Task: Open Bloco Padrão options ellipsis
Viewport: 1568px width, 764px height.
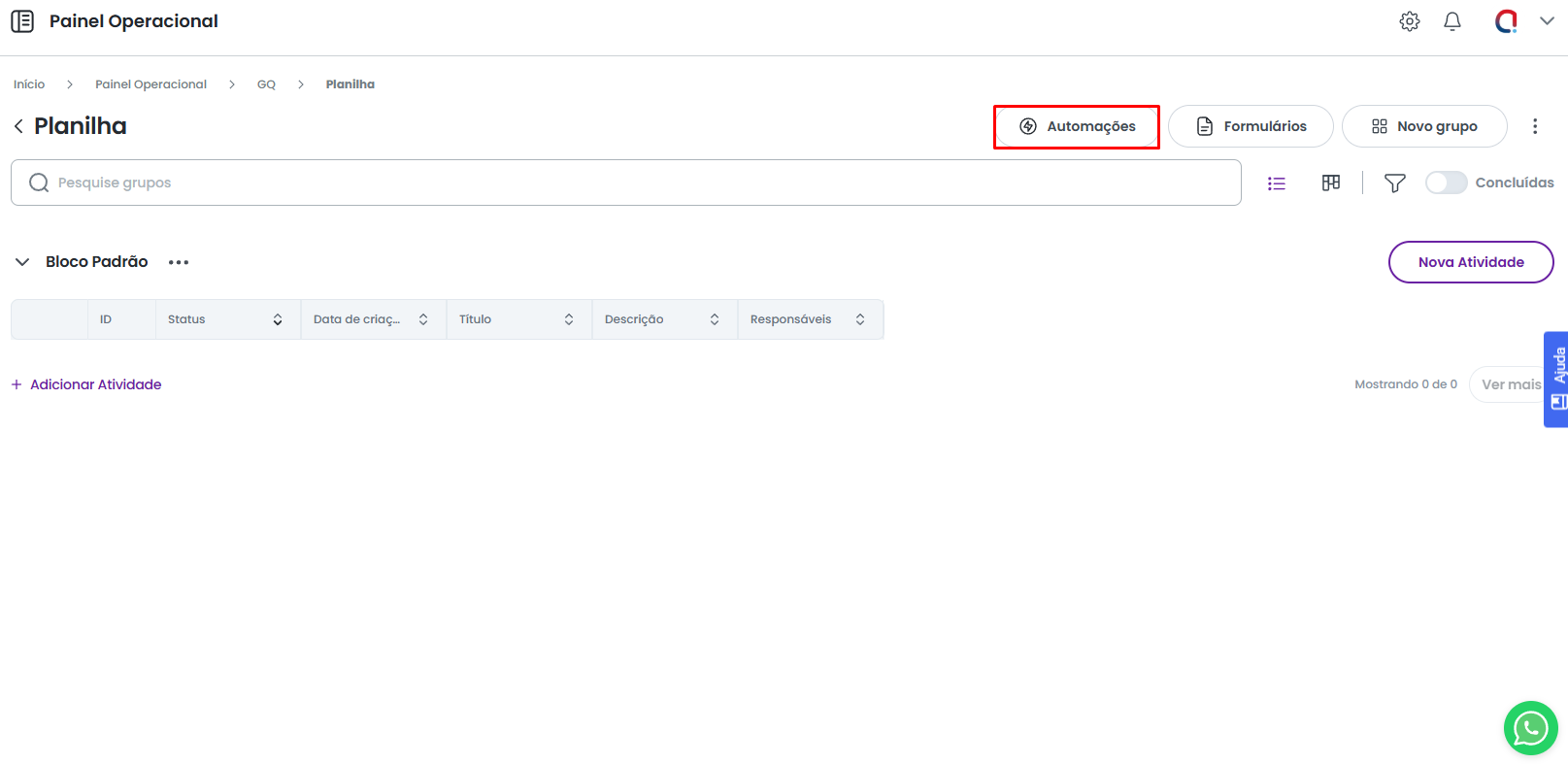Action: 179,262
